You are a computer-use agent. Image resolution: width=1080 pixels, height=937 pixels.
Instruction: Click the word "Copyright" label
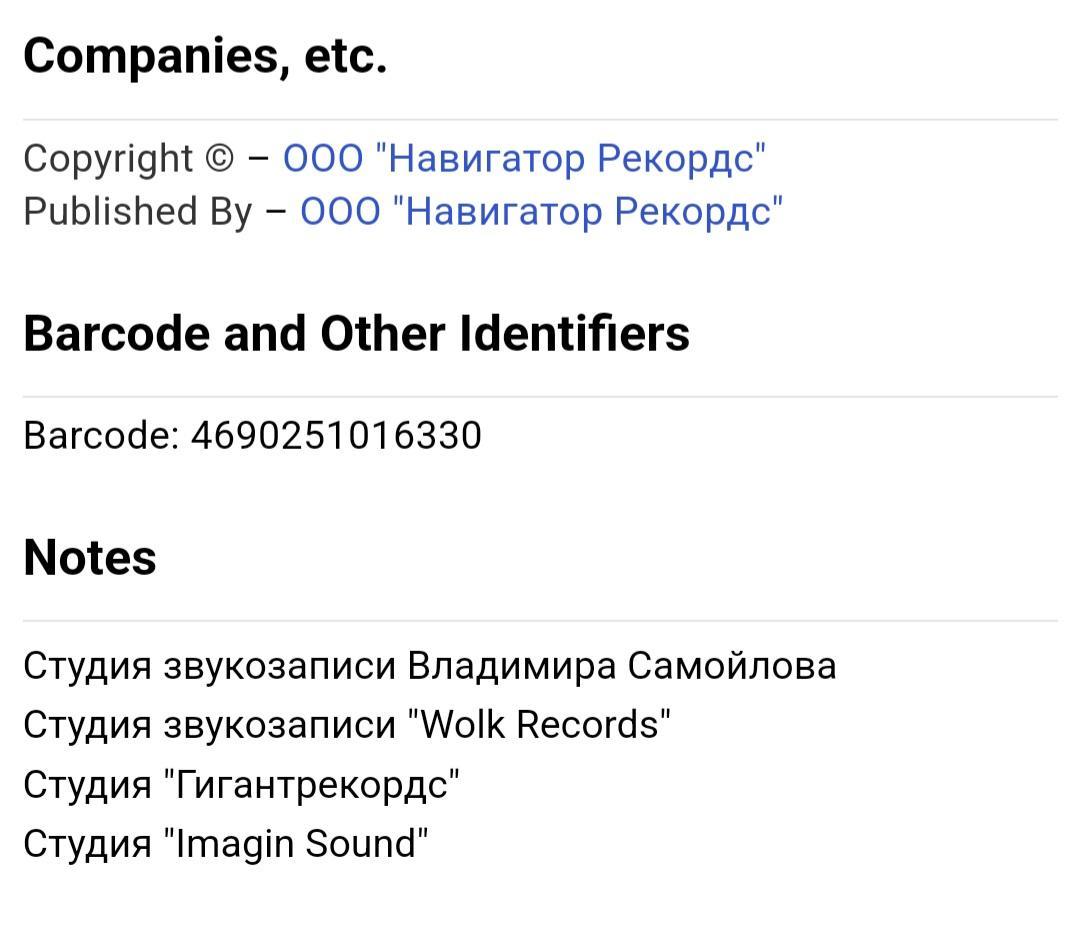[x=108, y=158]
